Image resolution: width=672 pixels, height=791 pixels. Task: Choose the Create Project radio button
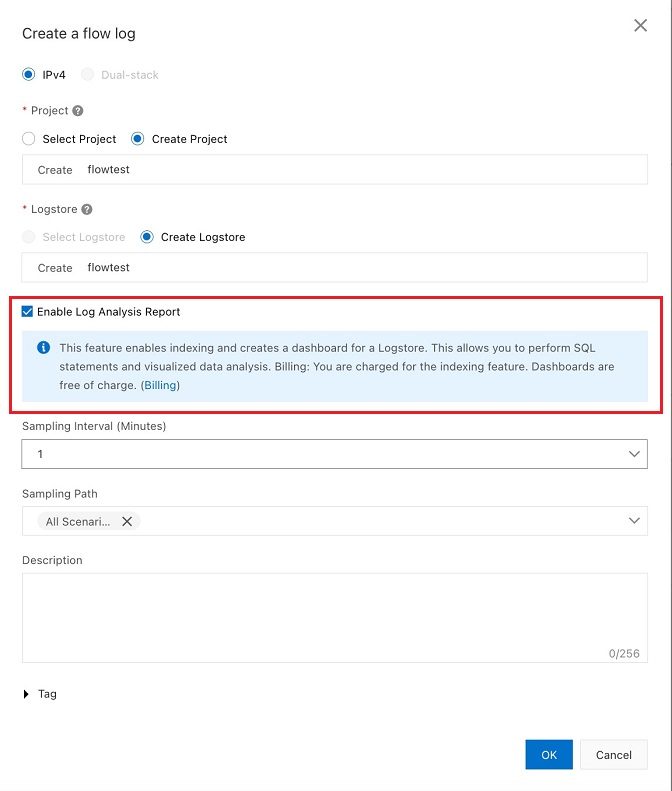point(138,139)
